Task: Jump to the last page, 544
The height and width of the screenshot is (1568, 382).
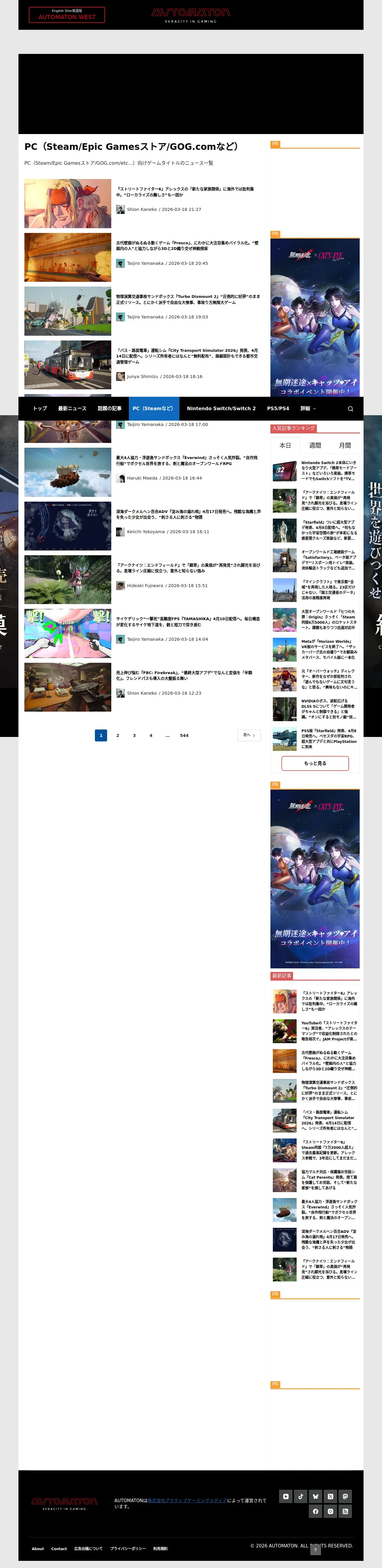Action: (x=184, y=735)
